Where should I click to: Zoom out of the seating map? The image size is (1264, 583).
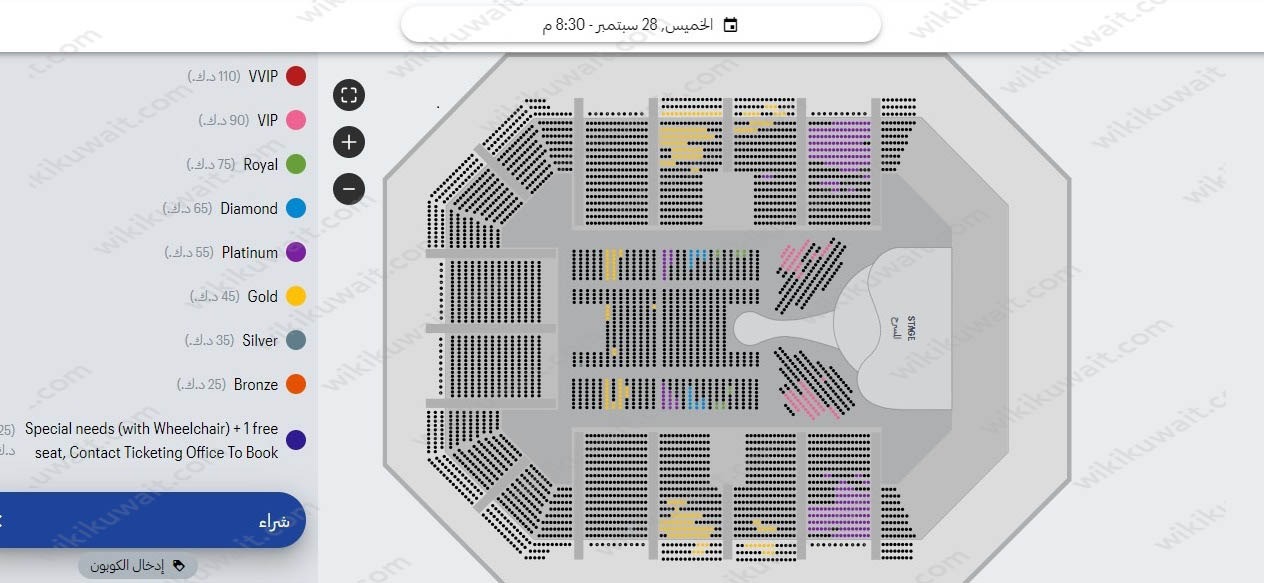coord(348,188)
